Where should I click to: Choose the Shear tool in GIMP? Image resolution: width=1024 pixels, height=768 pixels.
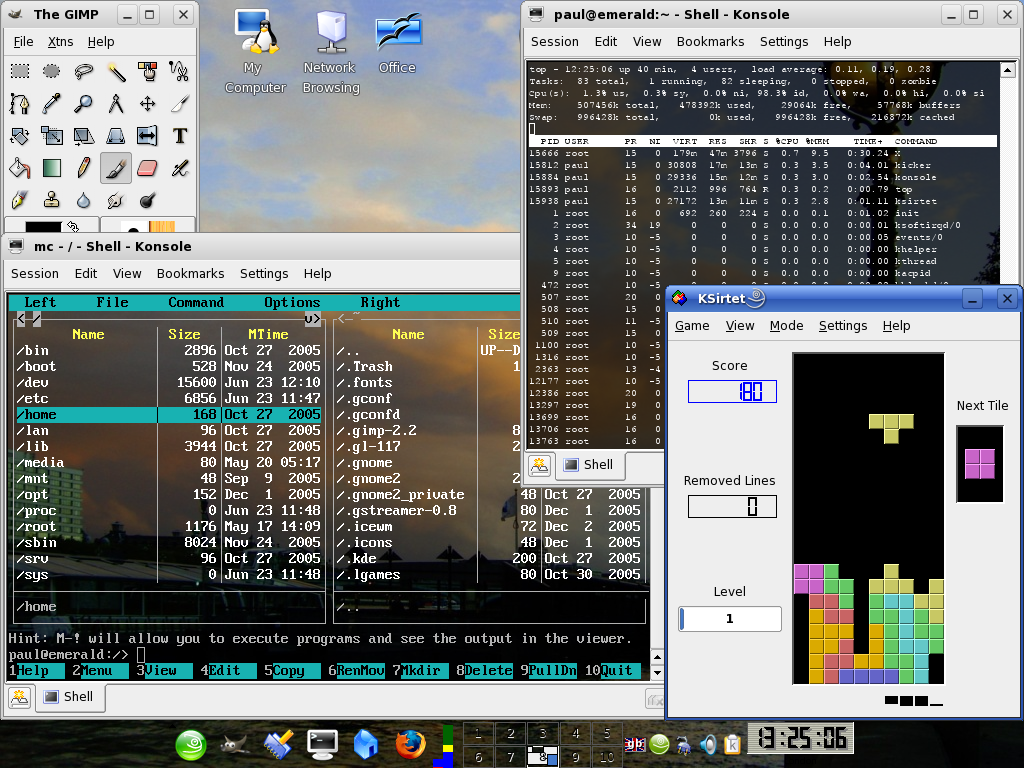(x=84, y=136)
